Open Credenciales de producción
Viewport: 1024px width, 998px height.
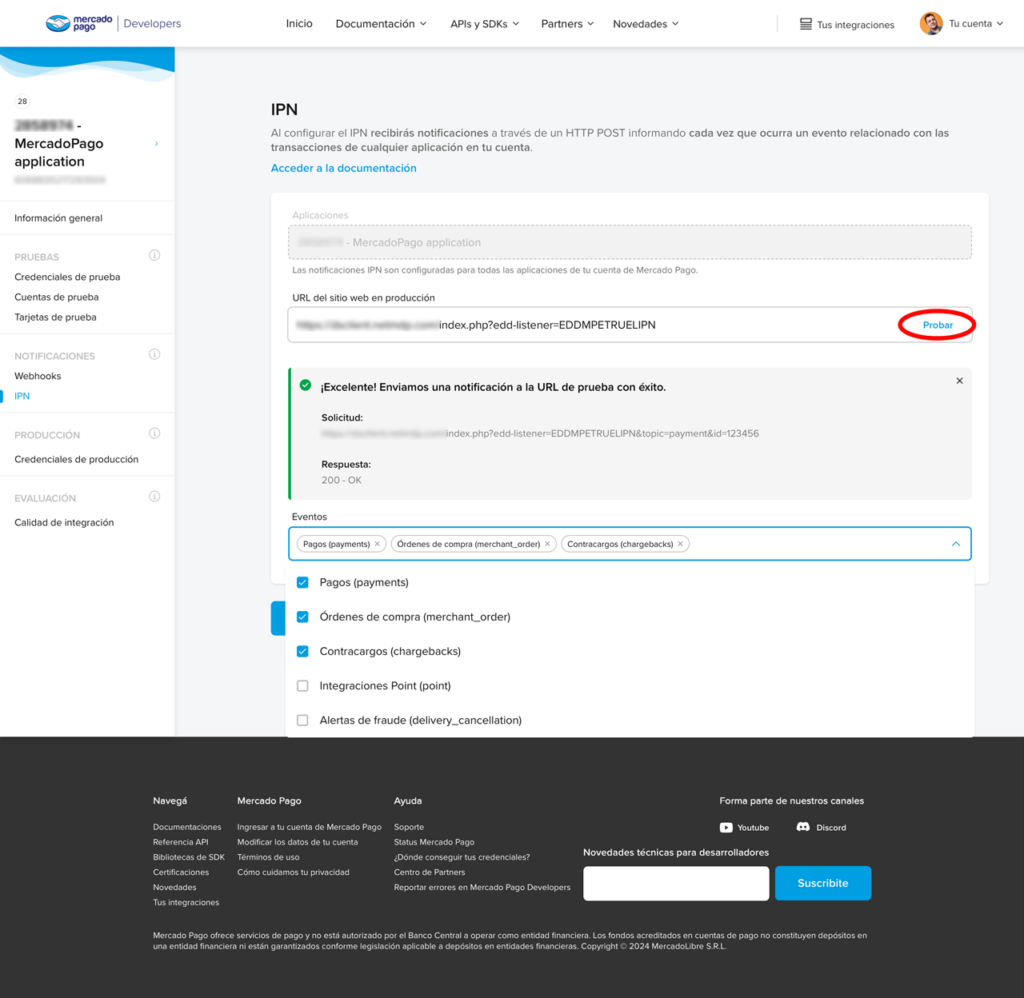[76, 459]
